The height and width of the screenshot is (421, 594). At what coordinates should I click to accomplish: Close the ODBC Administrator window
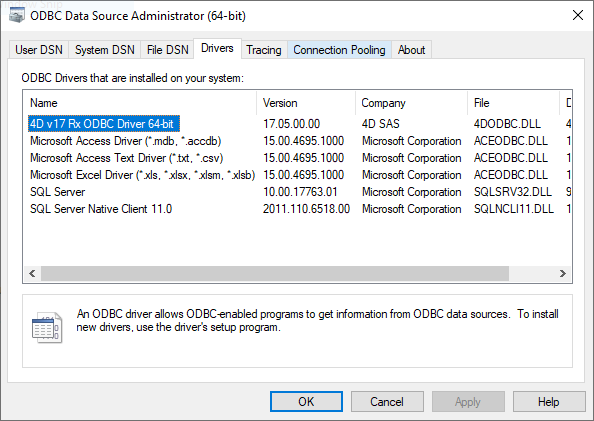pyautogui.click(x=578, y=16)
